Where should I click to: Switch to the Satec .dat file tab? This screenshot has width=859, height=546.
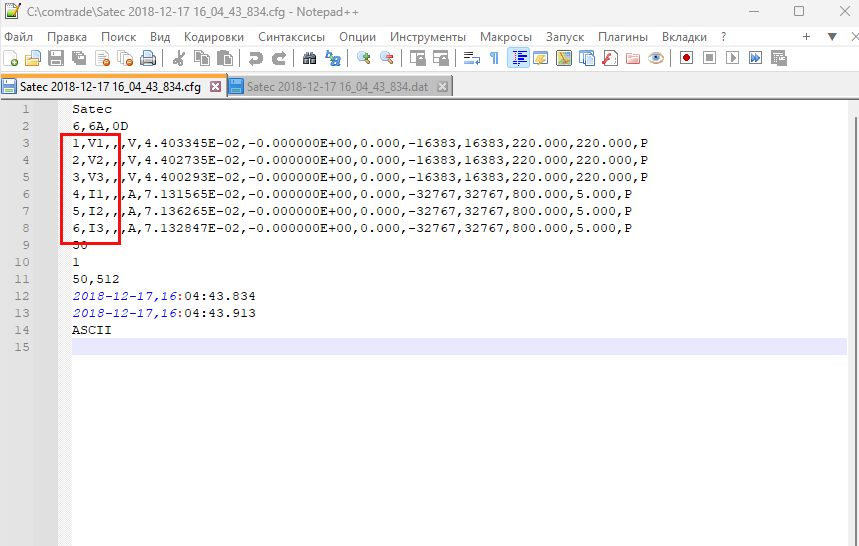336,87
